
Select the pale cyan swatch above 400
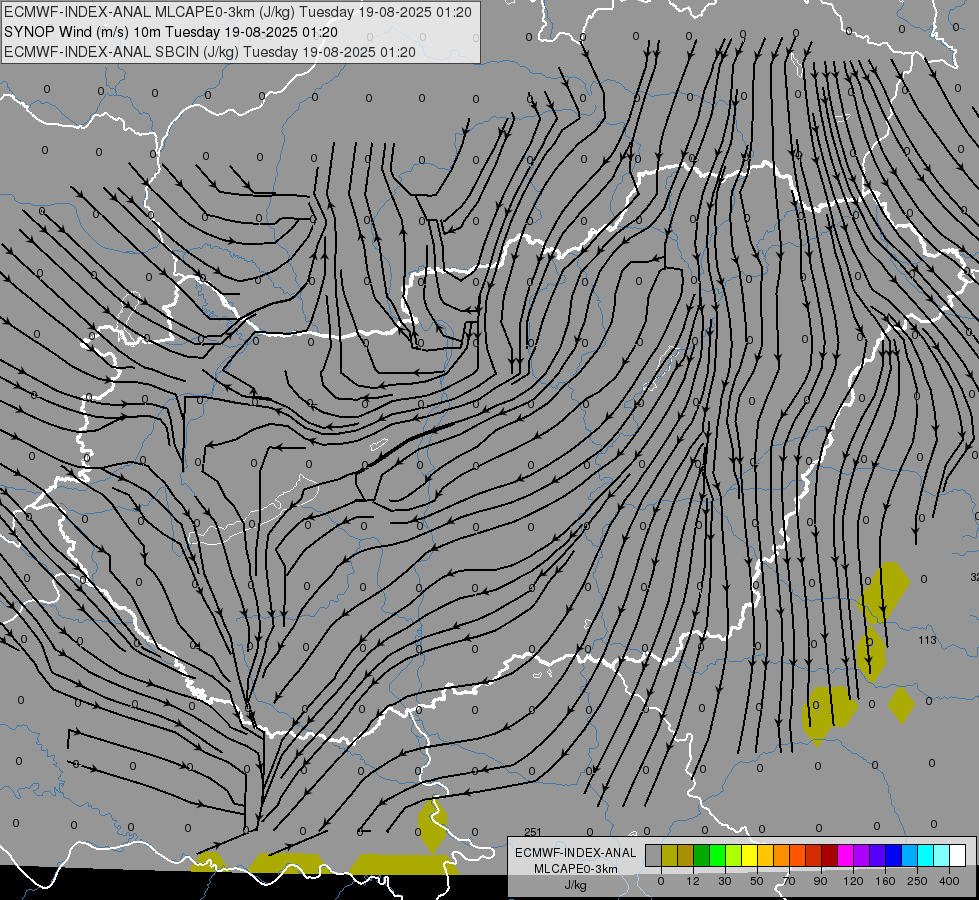coord(942,855)
